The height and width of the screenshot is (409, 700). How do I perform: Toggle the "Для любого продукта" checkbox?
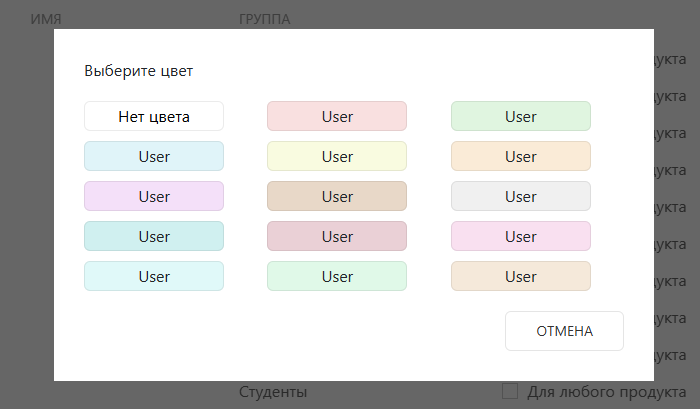point(510,392)
